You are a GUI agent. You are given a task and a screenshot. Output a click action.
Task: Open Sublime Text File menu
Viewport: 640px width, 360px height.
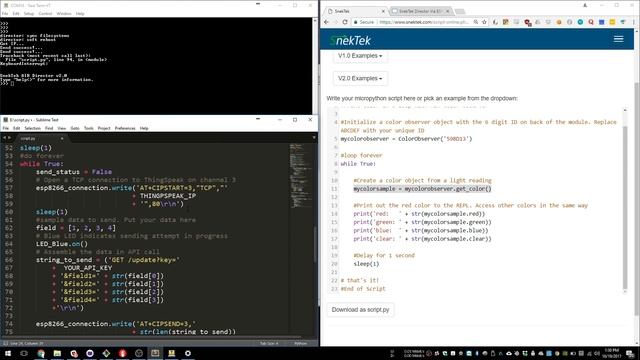[6, 128]
